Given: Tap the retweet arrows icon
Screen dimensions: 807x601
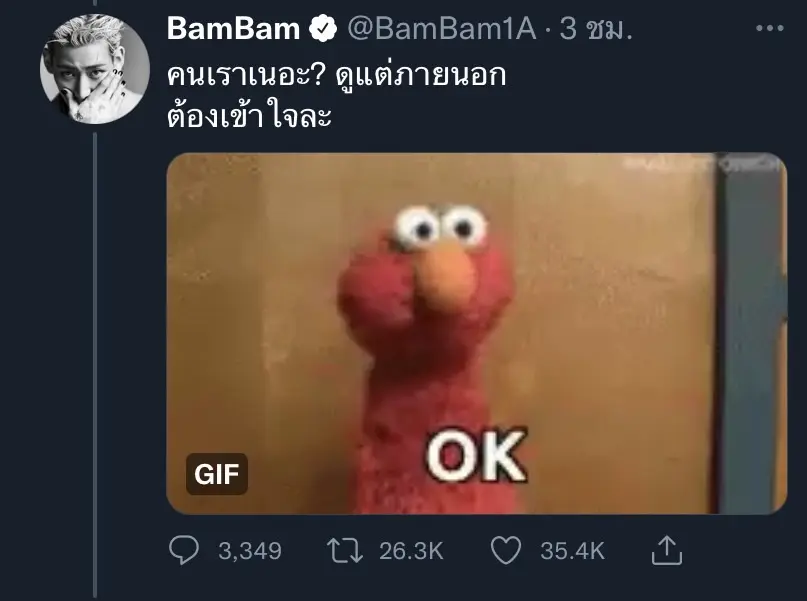Looking at the screenshot, I should [x=345, y=551].
